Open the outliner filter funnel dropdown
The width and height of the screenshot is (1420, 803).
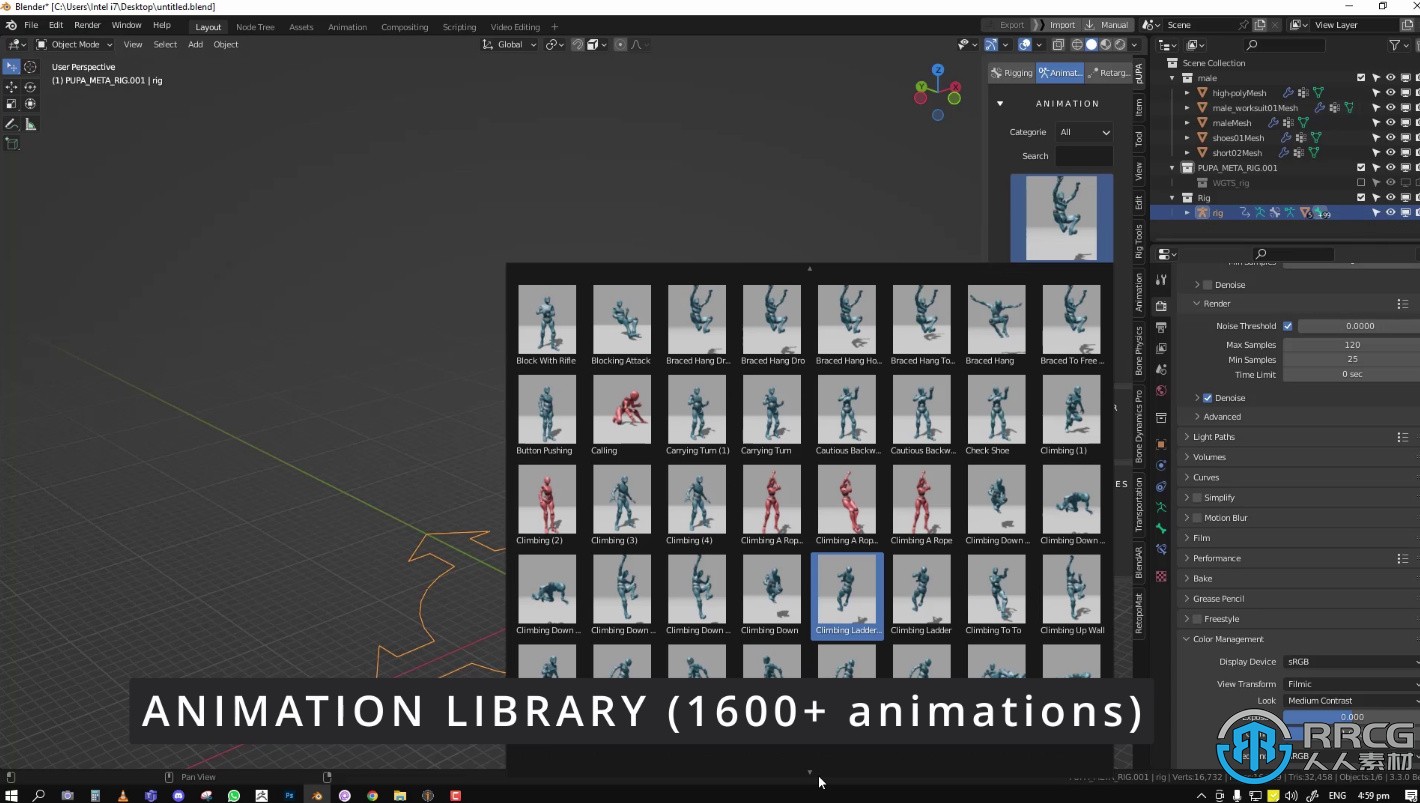[1398, 45]
